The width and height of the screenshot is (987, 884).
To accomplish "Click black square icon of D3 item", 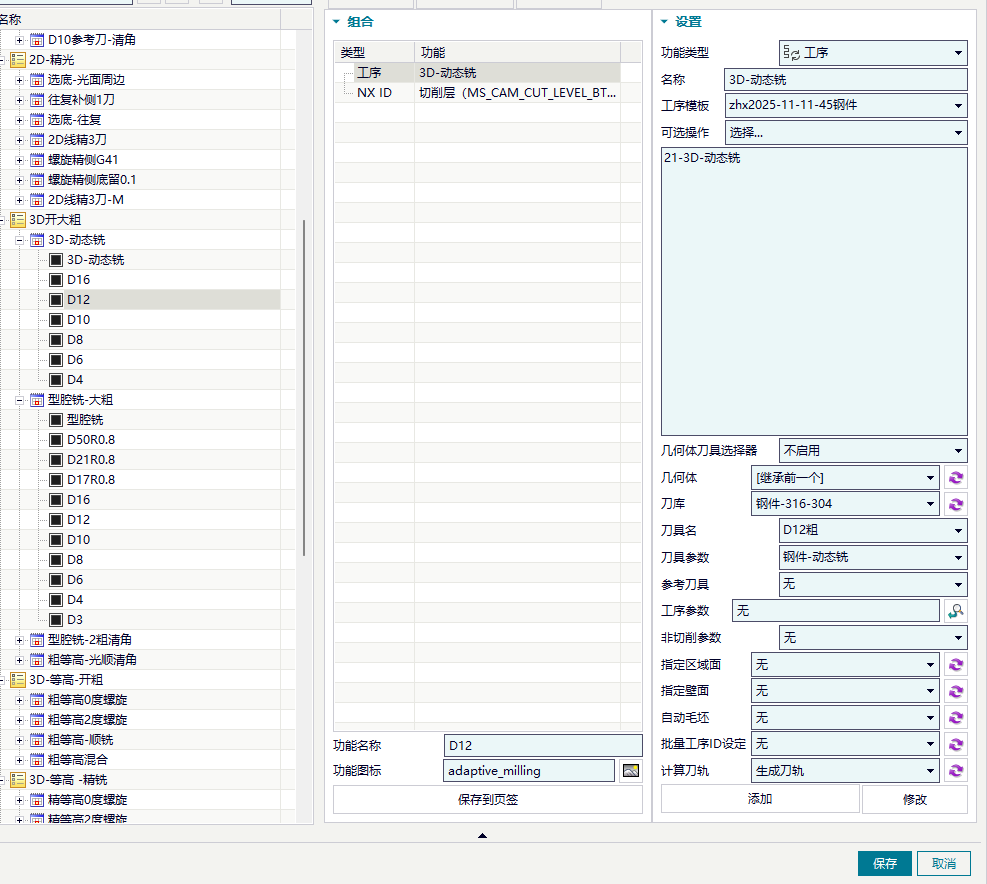I will coord(56,620).
